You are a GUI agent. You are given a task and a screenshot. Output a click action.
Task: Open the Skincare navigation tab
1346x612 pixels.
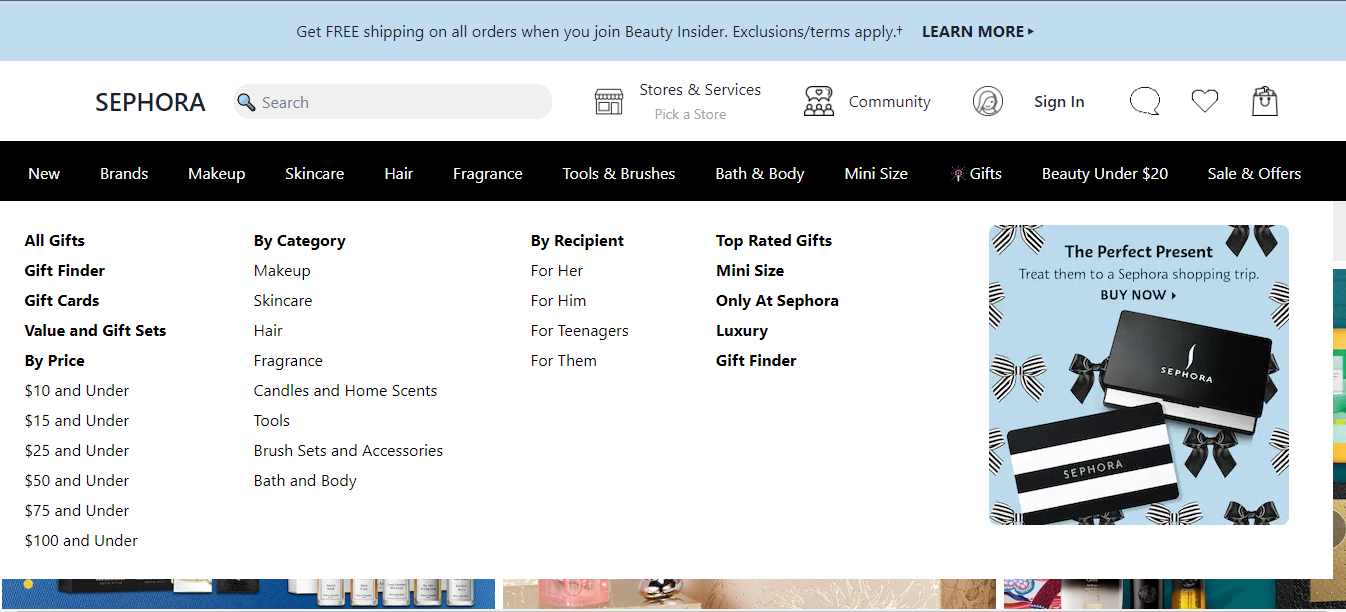314,173
